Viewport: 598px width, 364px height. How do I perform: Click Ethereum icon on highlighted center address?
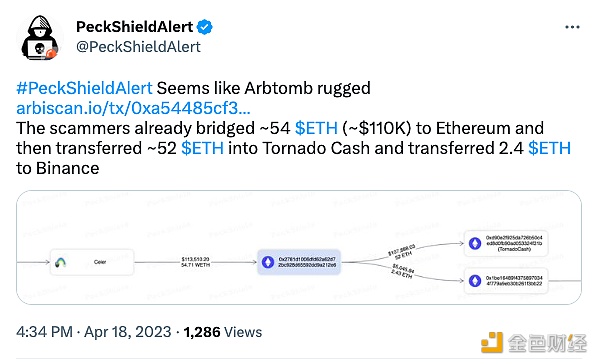(x=268, y=262)
